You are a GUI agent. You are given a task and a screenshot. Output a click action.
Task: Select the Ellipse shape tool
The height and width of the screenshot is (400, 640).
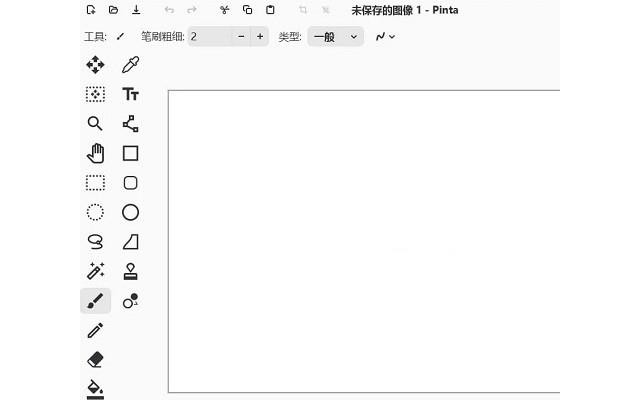pos(130,212)
